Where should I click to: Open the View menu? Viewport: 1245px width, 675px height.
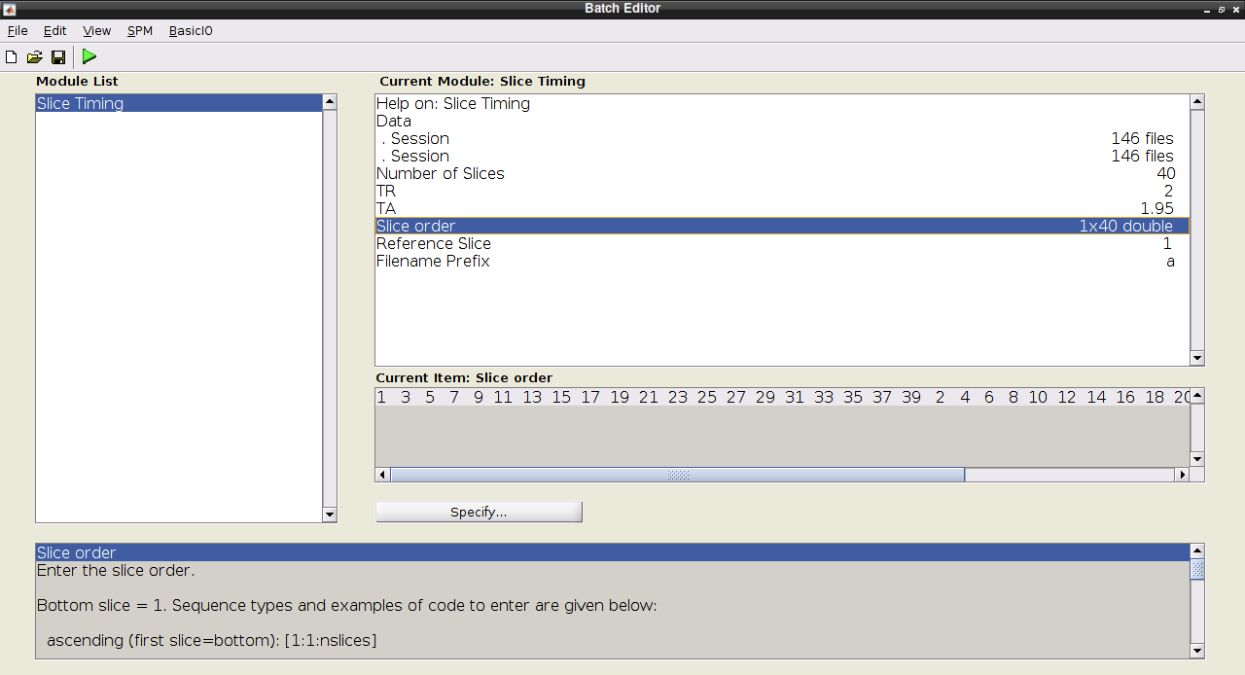(x=97, y=31)
